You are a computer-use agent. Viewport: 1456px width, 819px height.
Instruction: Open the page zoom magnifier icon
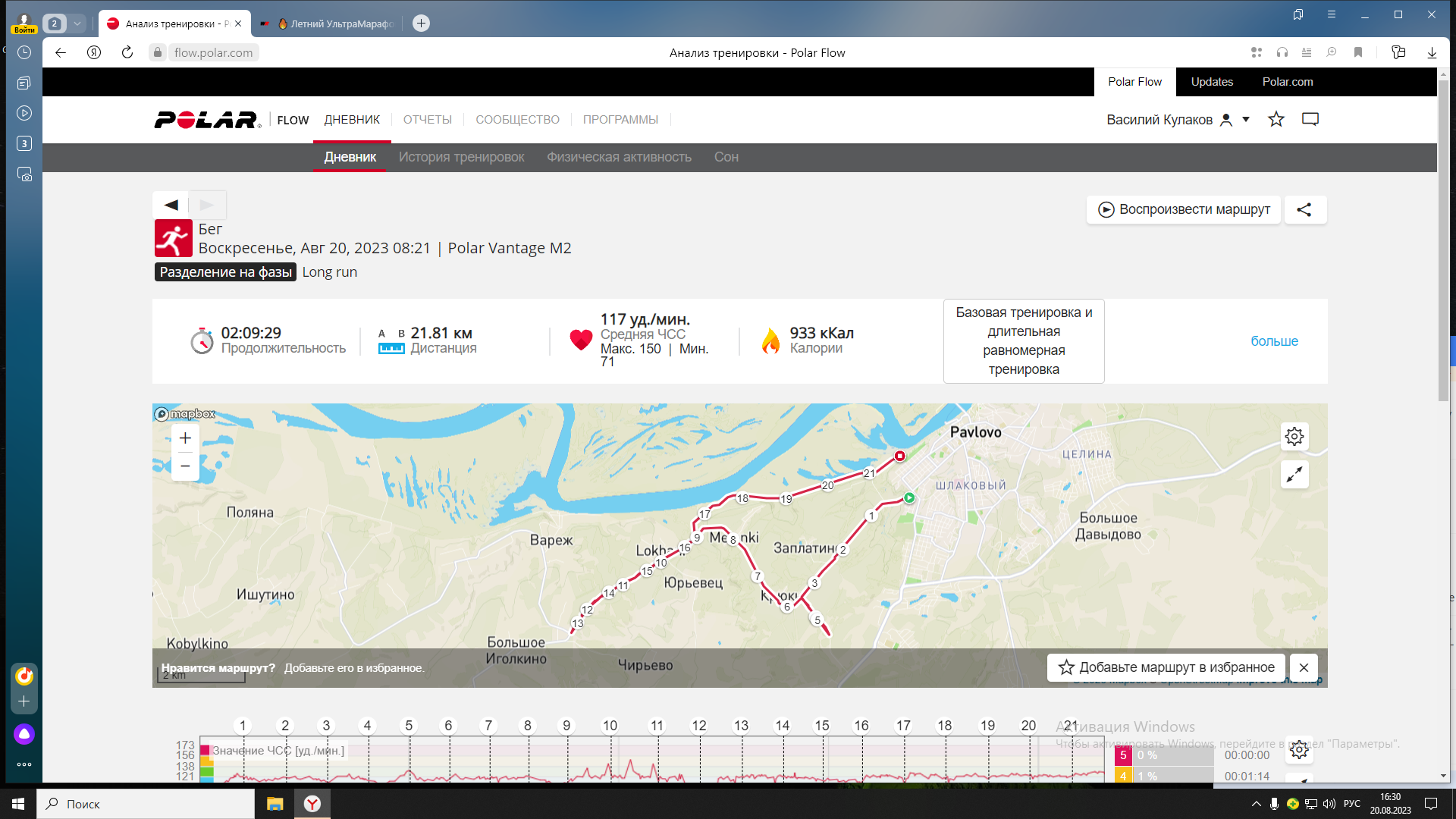(x=1331, y=52)
